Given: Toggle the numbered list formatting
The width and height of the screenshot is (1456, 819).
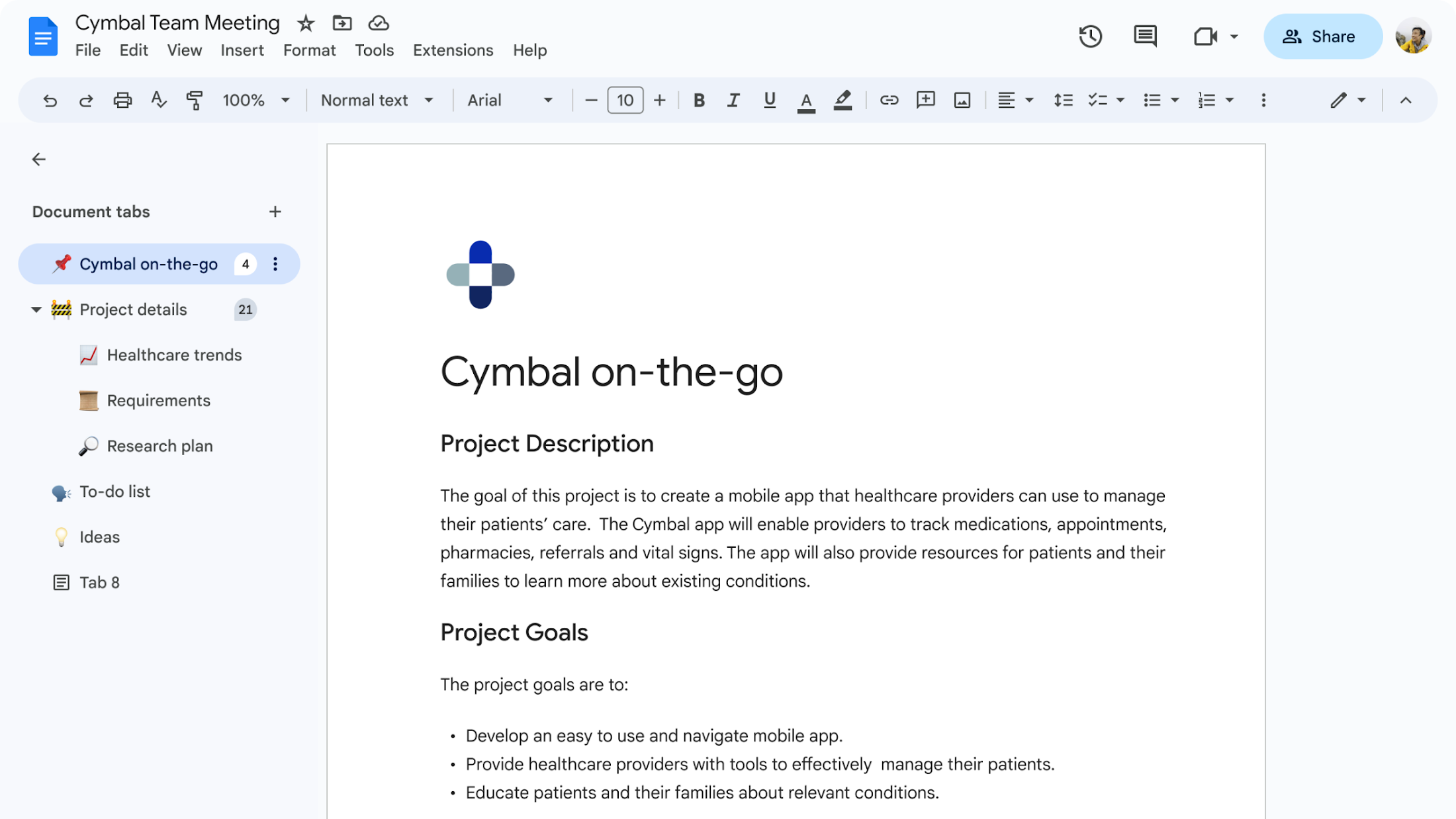Looking at the screenshot, I should (x=1206, y=100).
